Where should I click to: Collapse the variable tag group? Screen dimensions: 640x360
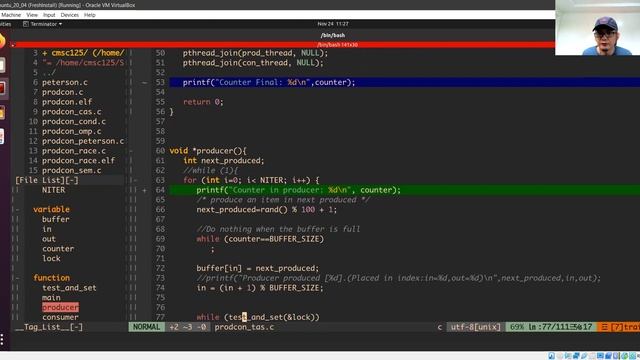[17, 209]
